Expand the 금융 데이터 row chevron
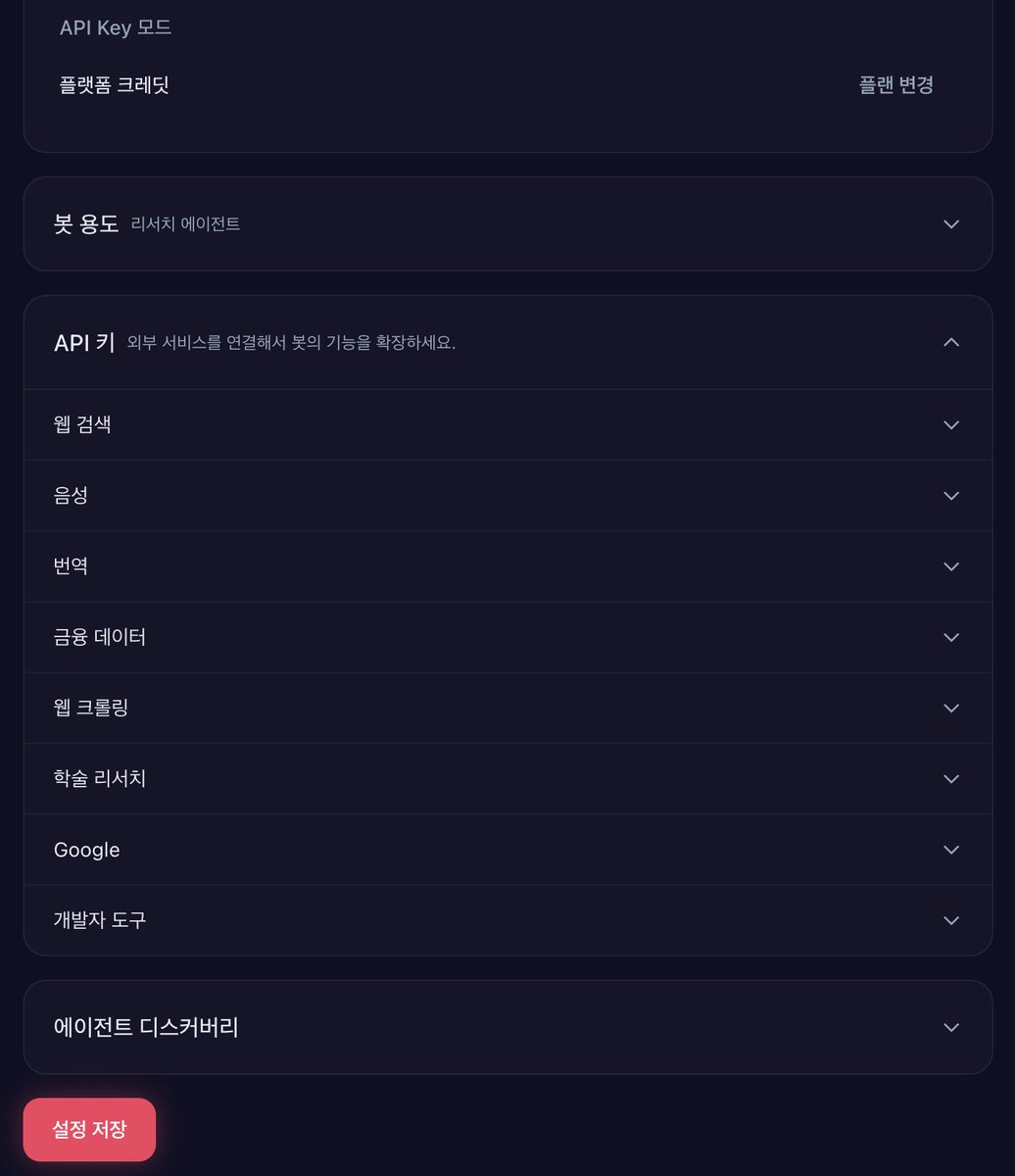The width and height of the screenshot is (1015, 1176). [950, 637]
